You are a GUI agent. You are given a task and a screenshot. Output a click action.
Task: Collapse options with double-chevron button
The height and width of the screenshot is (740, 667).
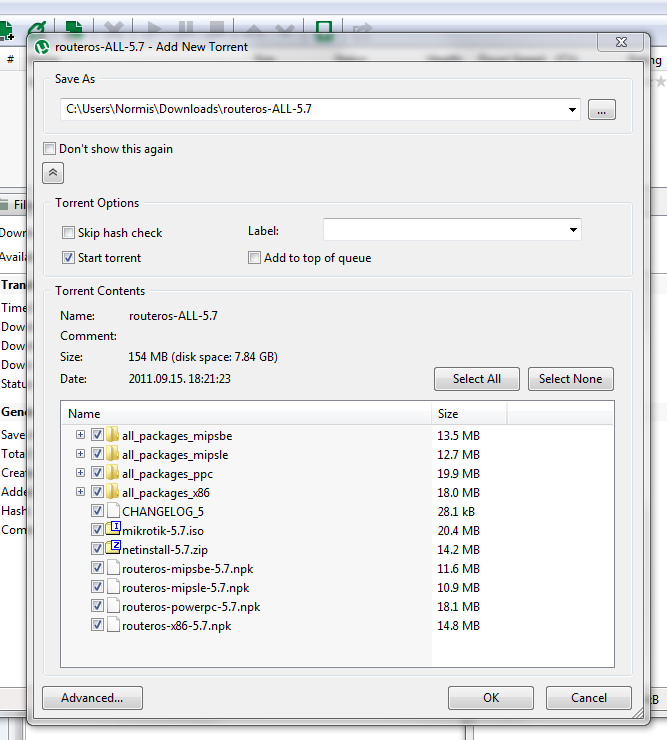pos(53,173)
